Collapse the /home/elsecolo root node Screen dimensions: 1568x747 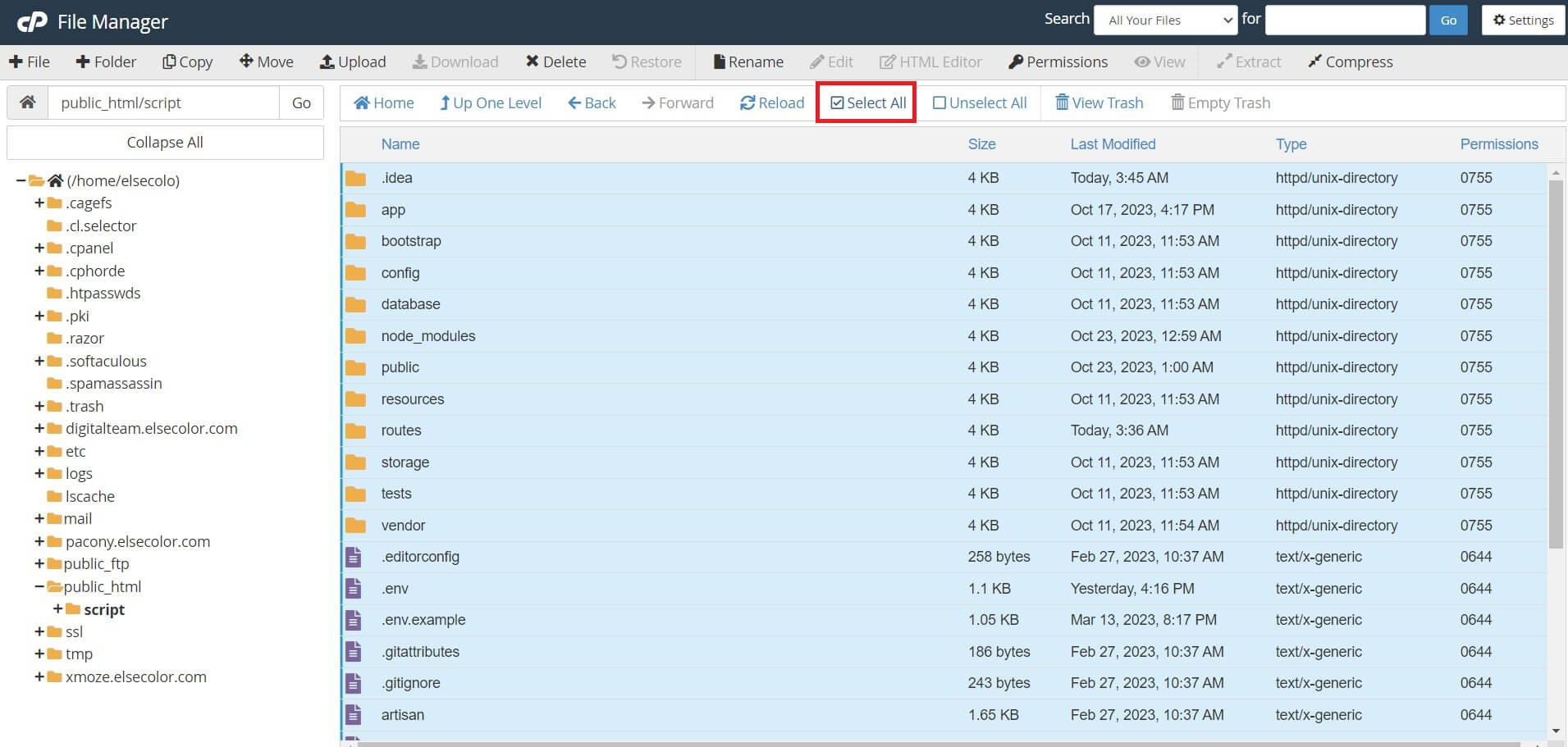coord(21,180)
